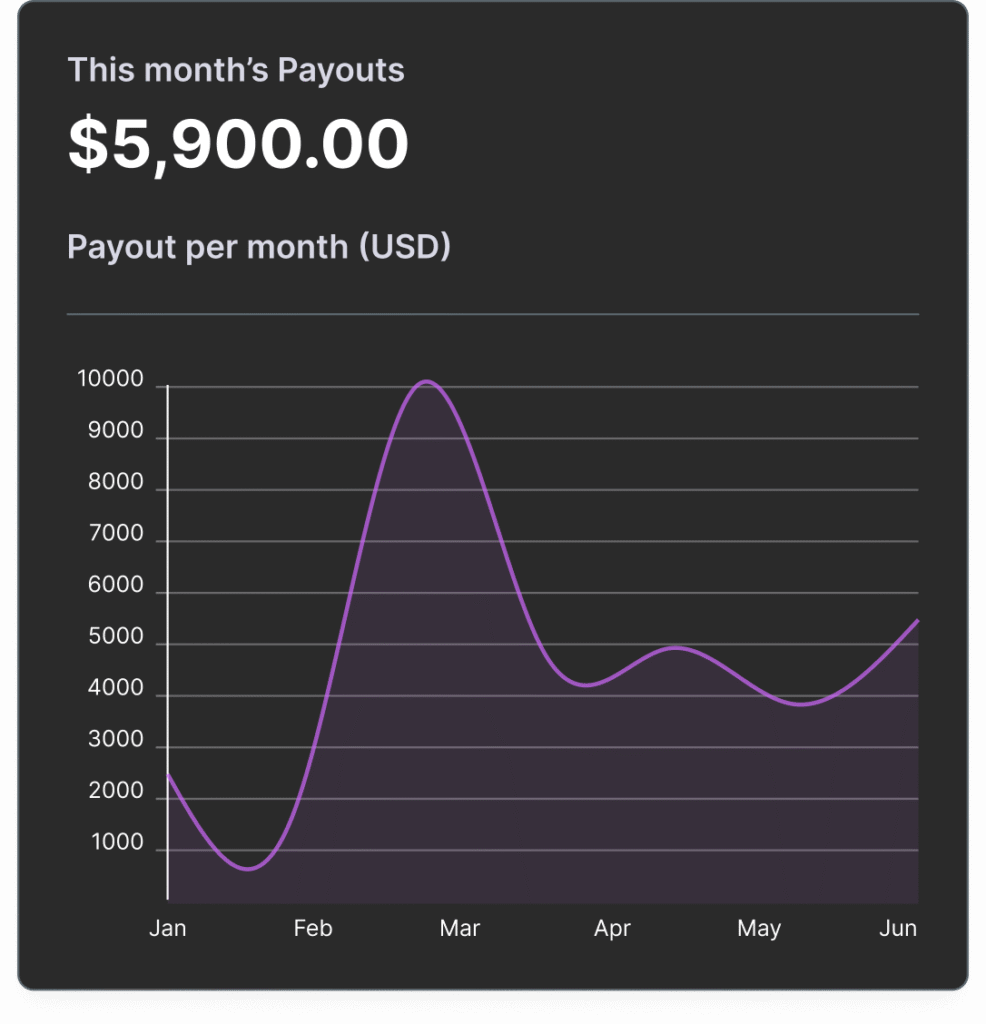The image size is (986, 1024).
Task: Click the lowest dip of the payout curve
Action: 248,869
